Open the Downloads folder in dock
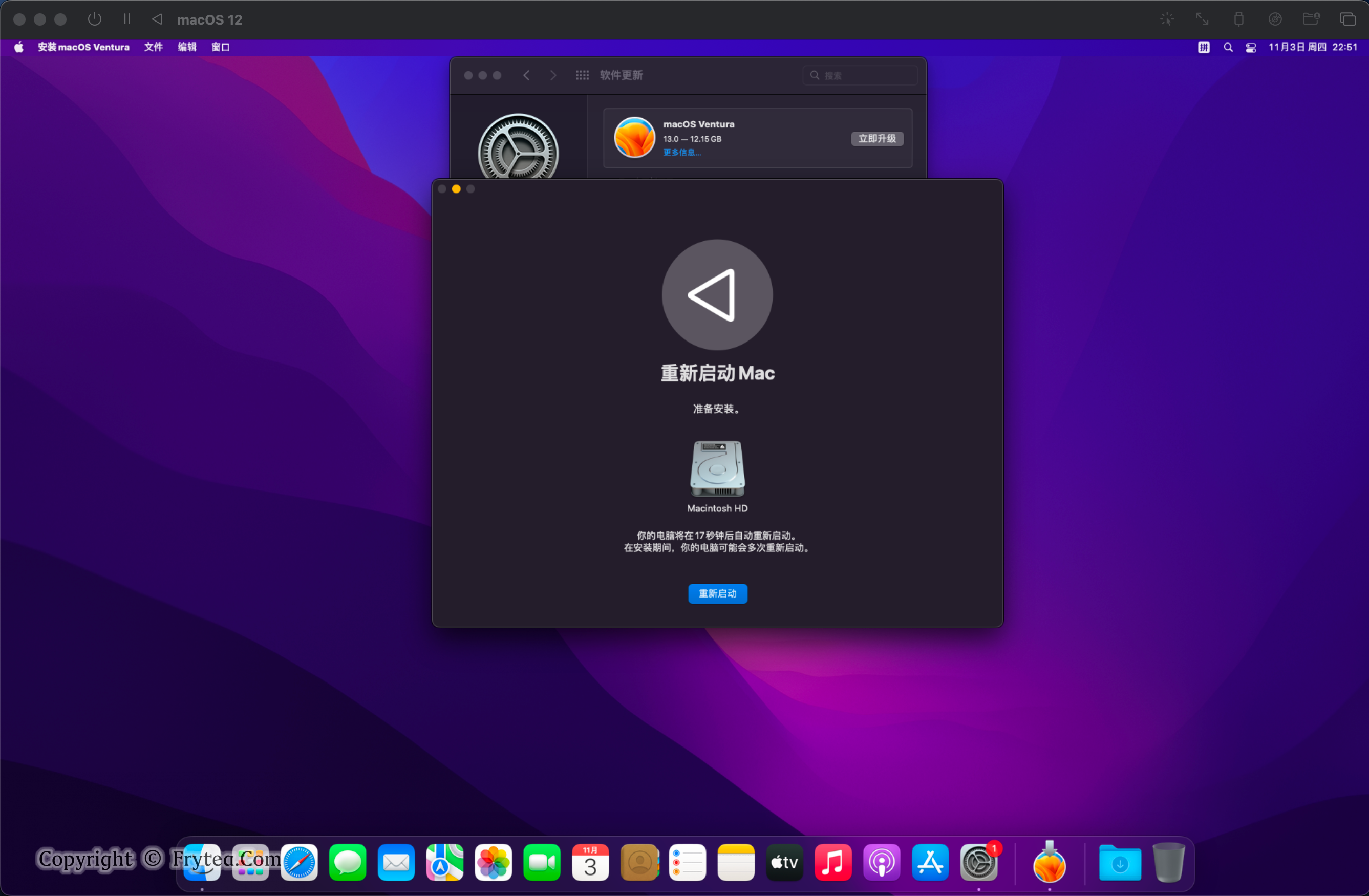The height and width of the screenshot is (896, 1369). click(x=1119, y=863)
